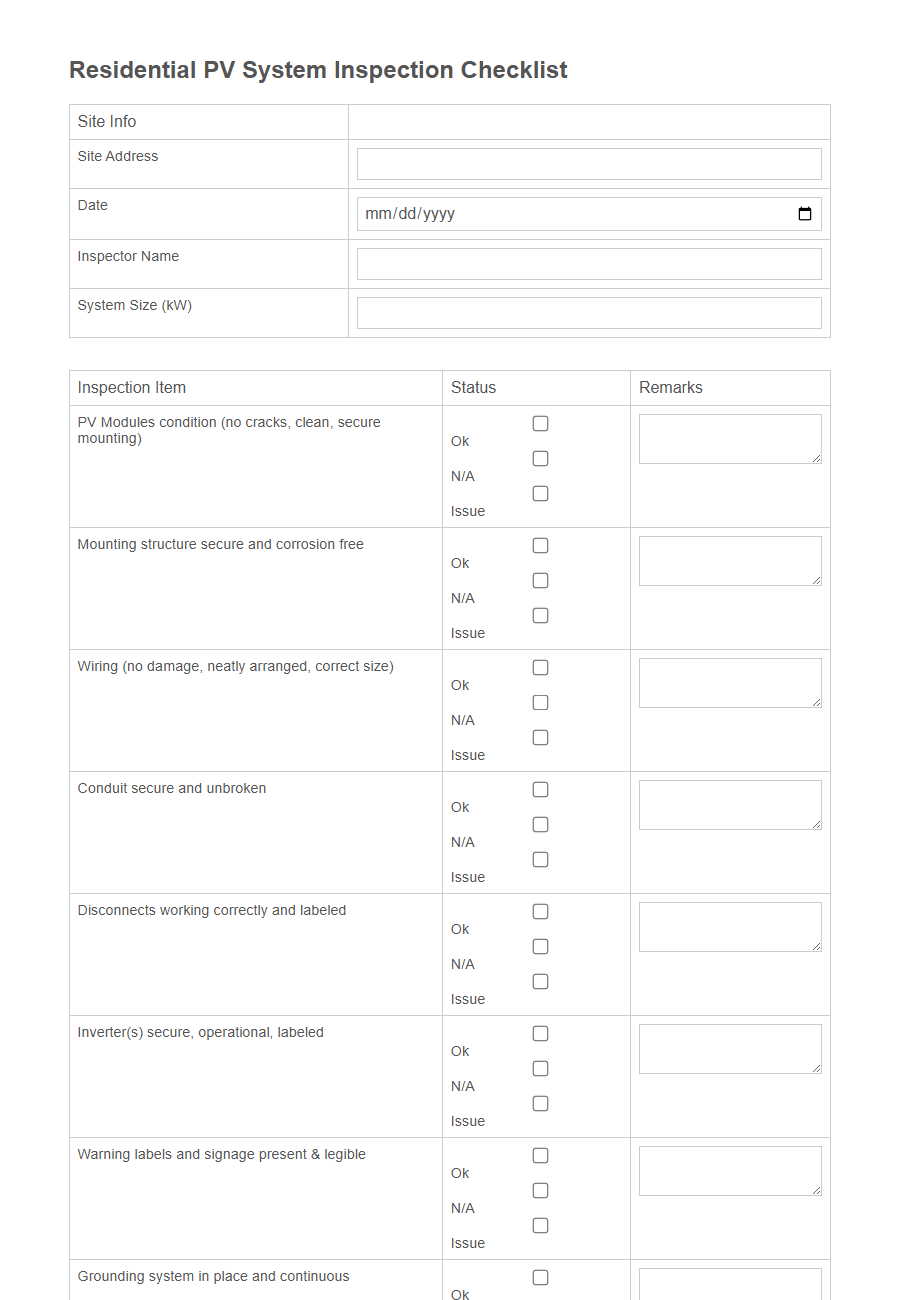Click the Inspector Name input field
900x1300 pixels.
click(589, 263)
